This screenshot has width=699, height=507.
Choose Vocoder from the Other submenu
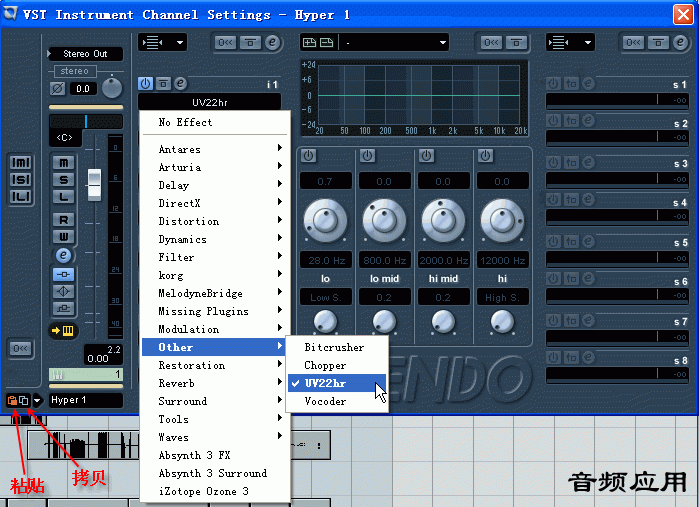click(x=337, y=401)
